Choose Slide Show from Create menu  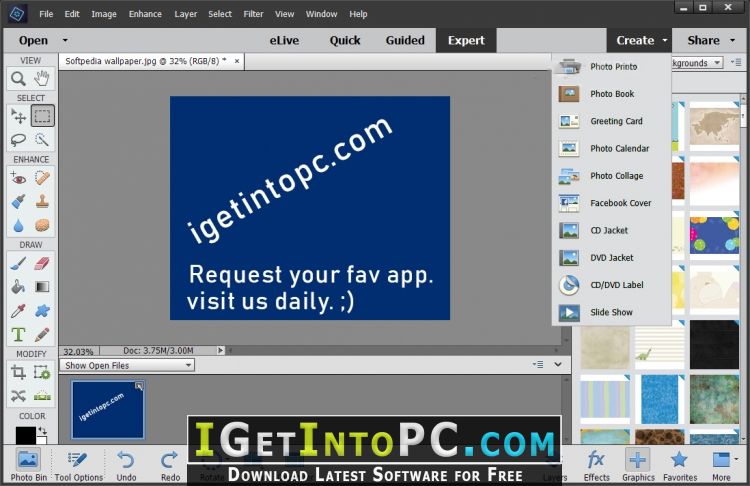coord(611,312)
